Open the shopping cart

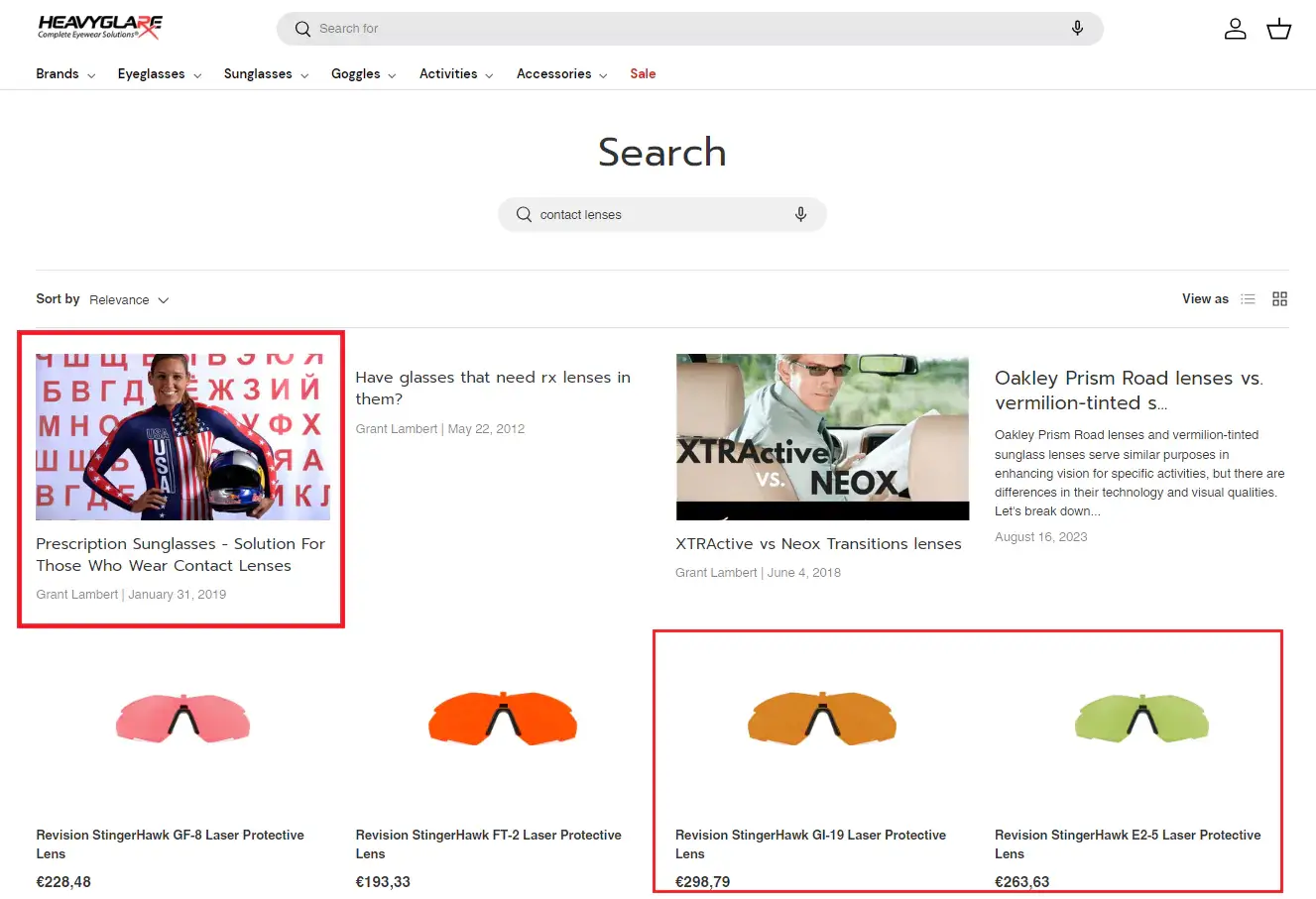tap(1278, 29)
